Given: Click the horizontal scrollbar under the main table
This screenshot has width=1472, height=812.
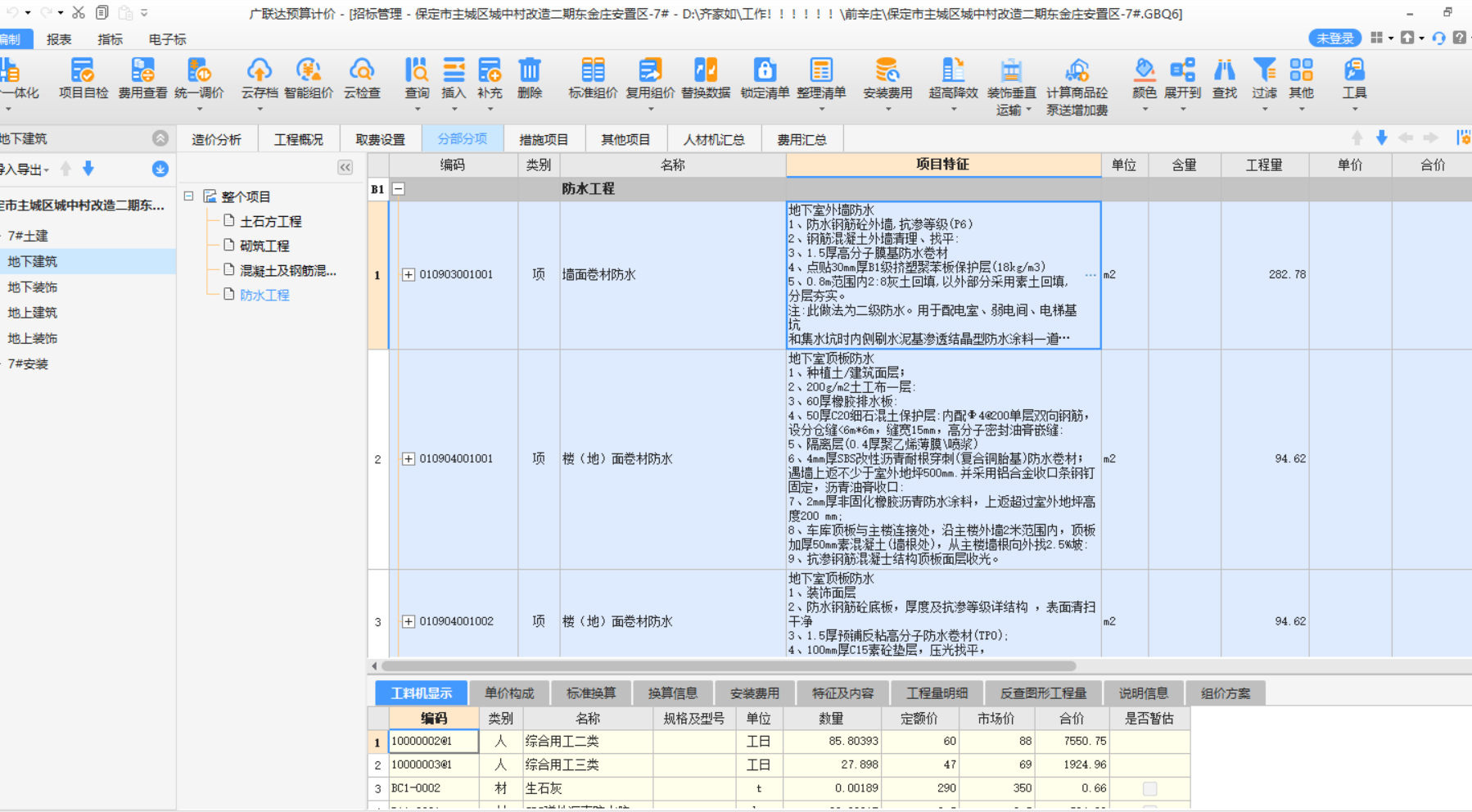Looking at the screenshot, I should coord(729,666).
